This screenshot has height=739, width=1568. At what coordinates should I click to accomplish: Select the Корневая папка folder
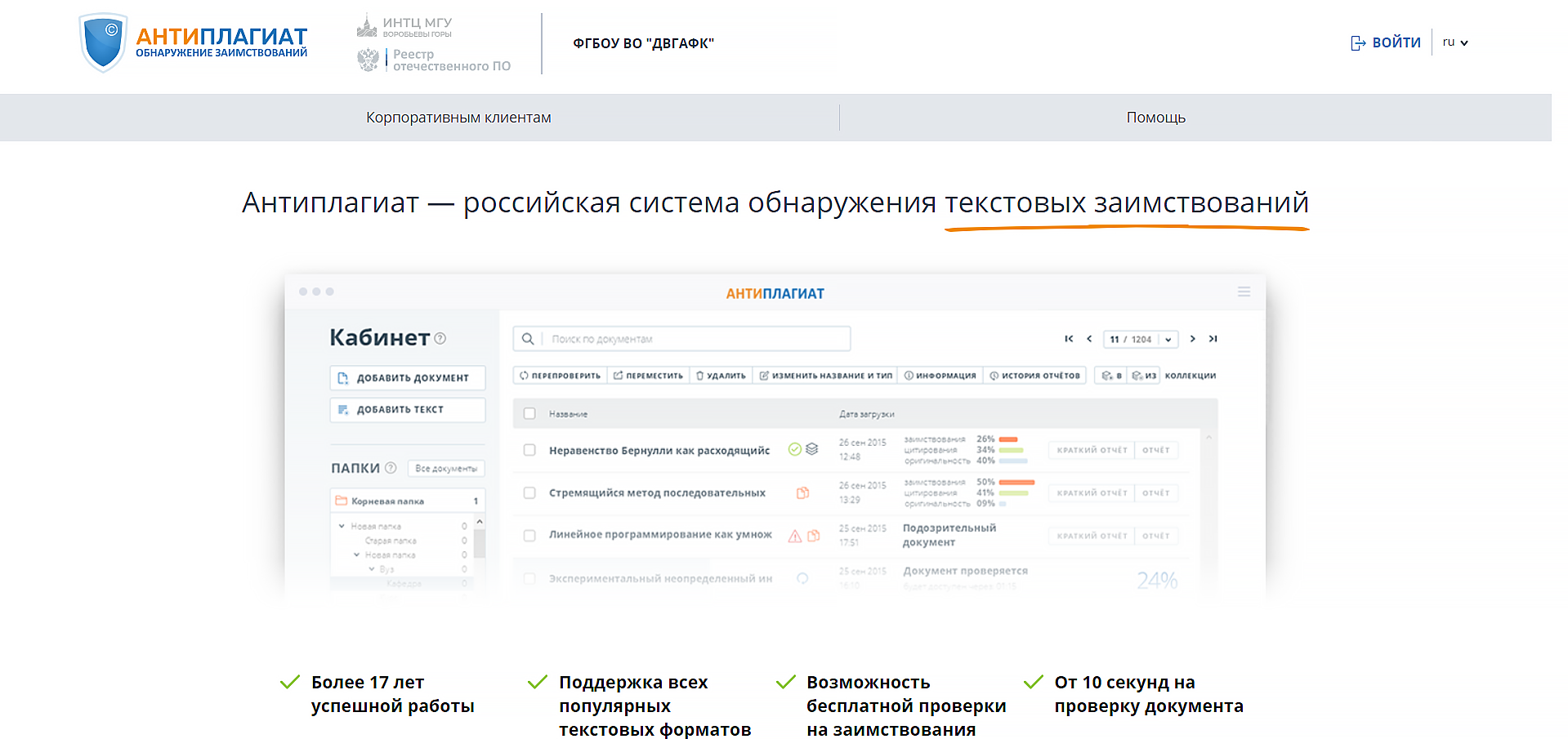pos(408,501)
